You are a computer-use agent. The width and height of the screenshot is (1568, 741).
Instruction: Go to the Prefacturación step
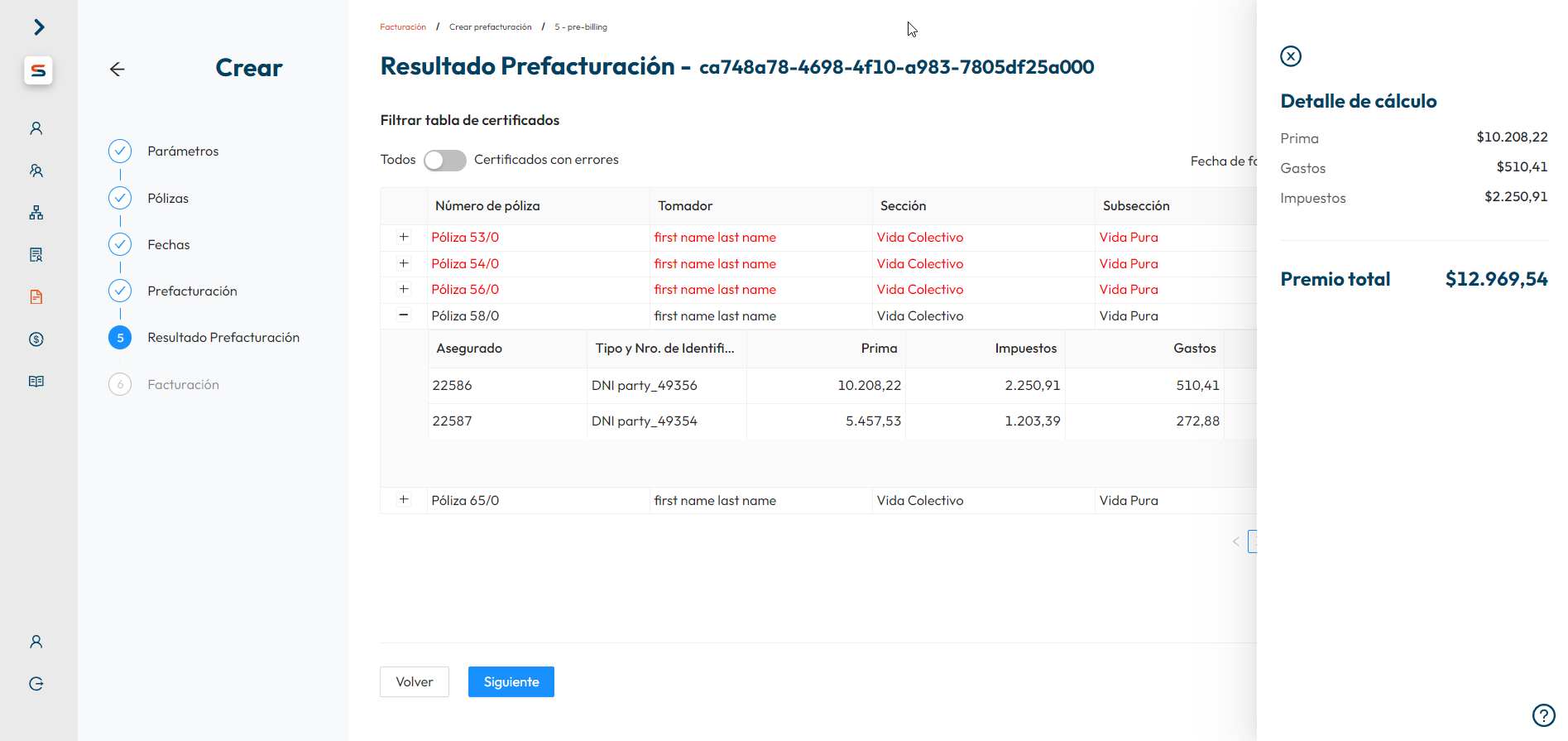pos(192,291)
